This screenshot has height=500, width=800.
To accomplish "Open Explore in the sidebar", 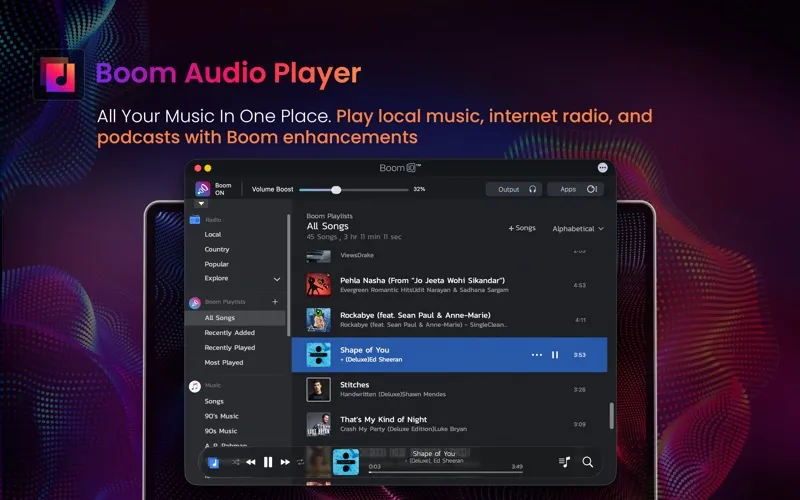I will [x=216, y=279].
